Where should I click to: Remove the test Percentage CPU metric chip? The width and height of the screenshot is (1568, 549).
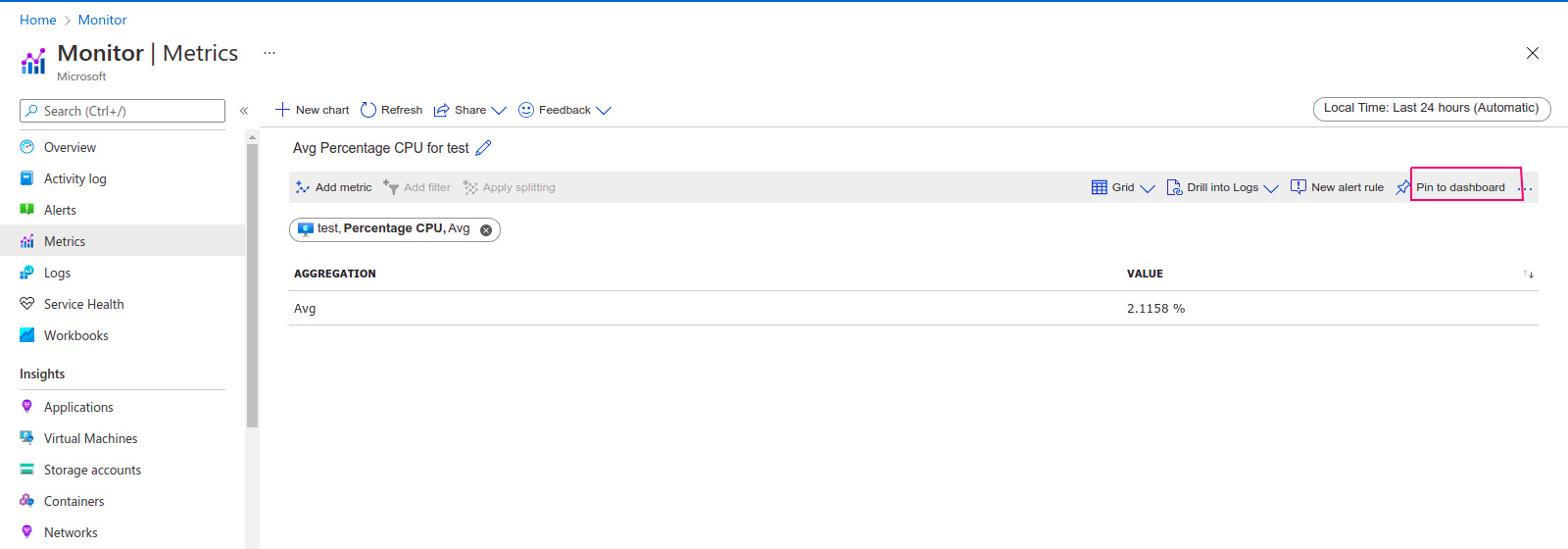pyautogui.click(x=486, y=230)
